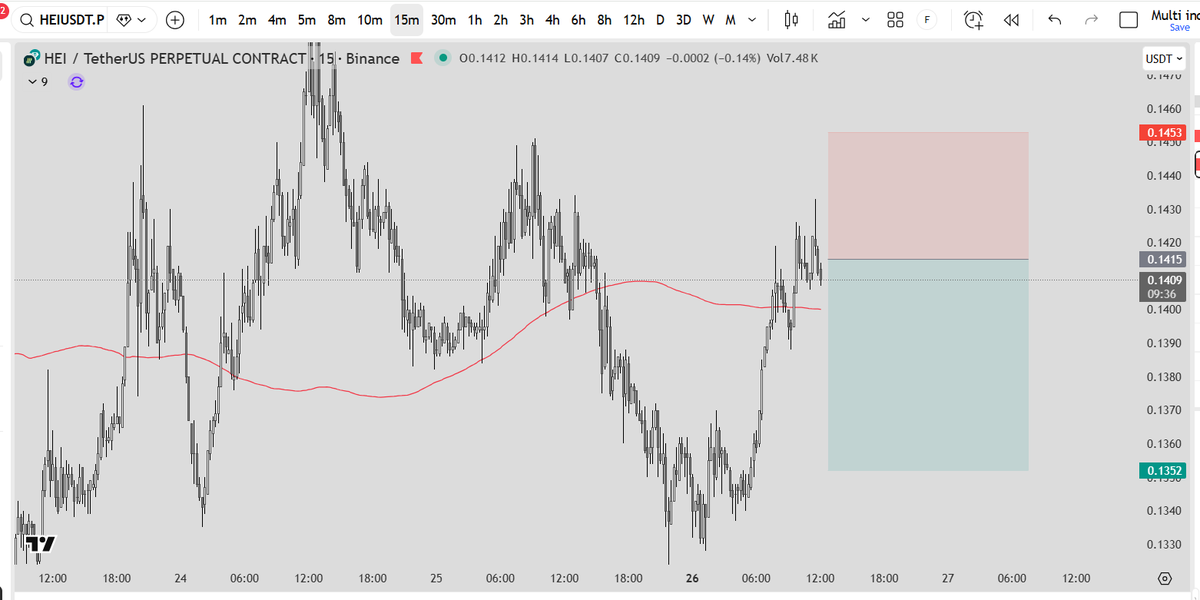Image resolution: width=1200 pixels, height=600 pixels.
Task: Select the green profit zone of position tool
Action: tap(928, 365)
